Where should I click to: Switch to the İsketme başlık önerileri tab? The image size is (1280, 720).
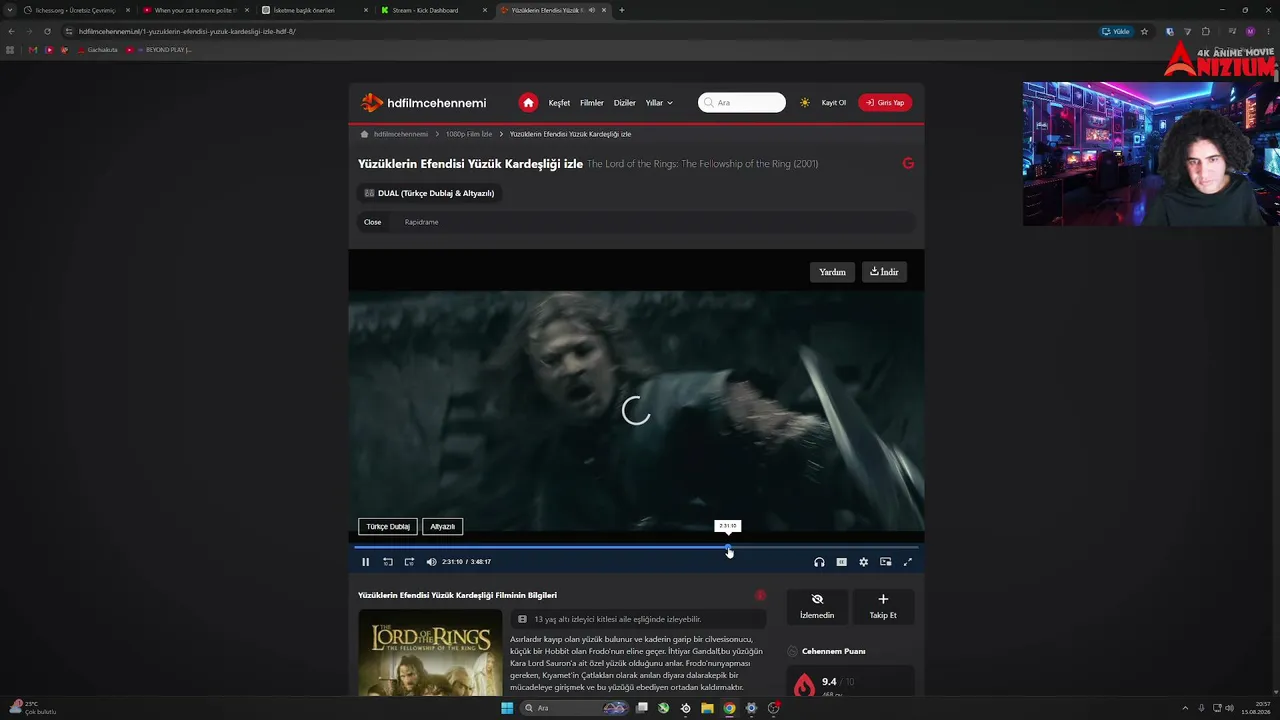pyautogui.click(x=312, y=10)
